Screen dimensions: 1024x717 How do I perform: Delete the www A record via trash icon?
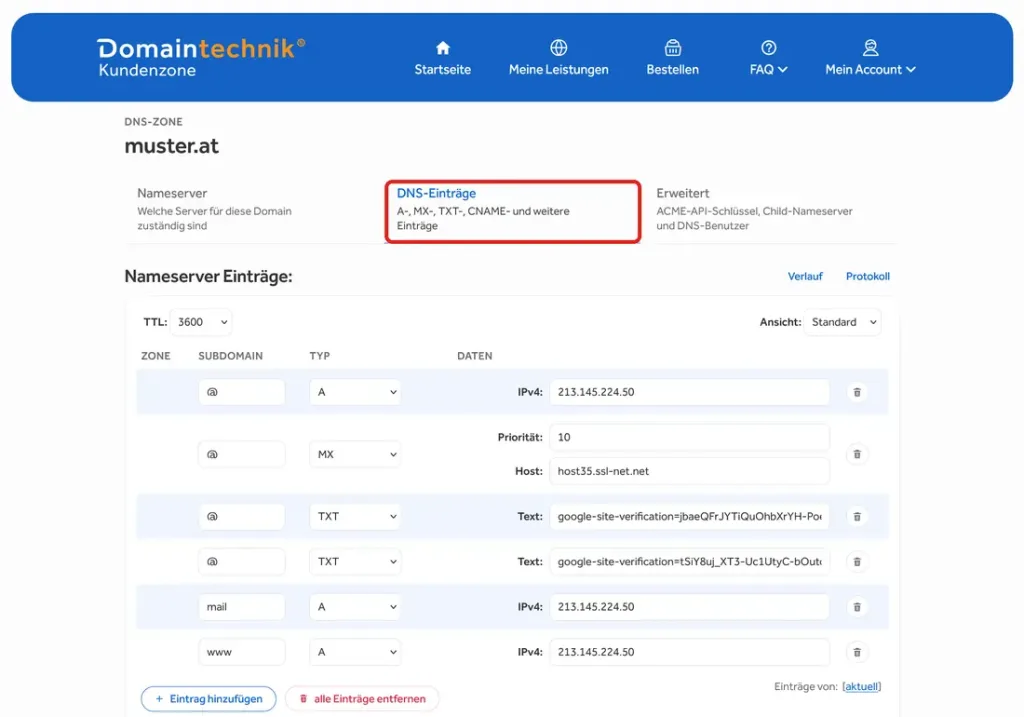point(857,652)
